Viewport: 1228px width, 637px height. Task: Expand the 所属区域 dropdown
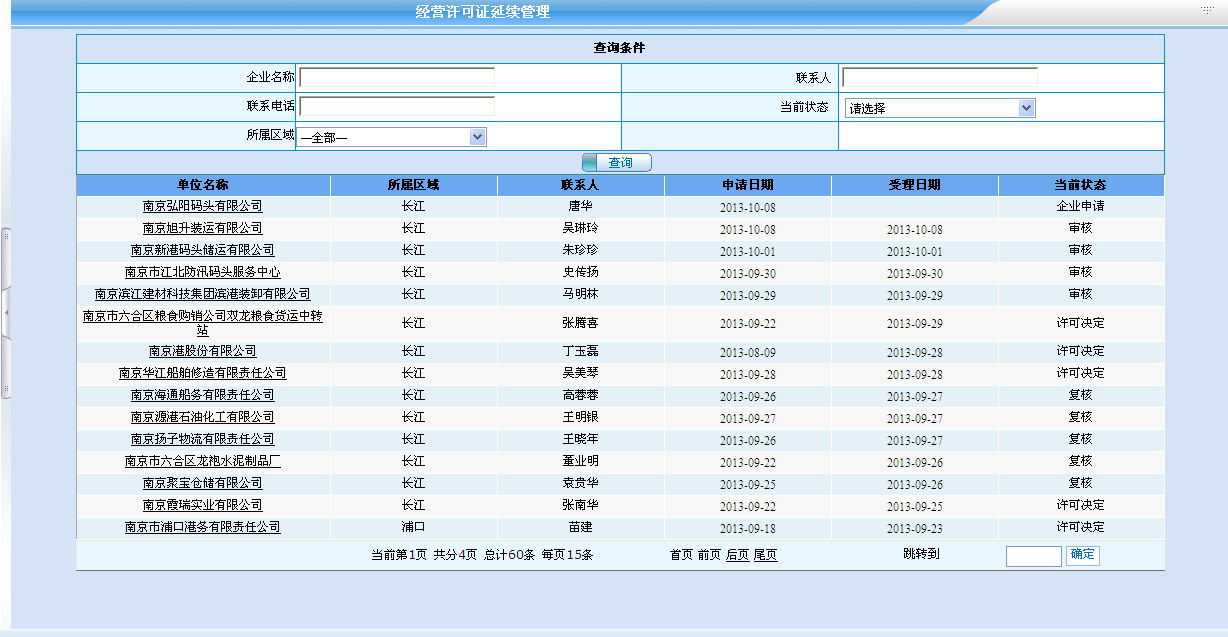[x=391, y=137]
